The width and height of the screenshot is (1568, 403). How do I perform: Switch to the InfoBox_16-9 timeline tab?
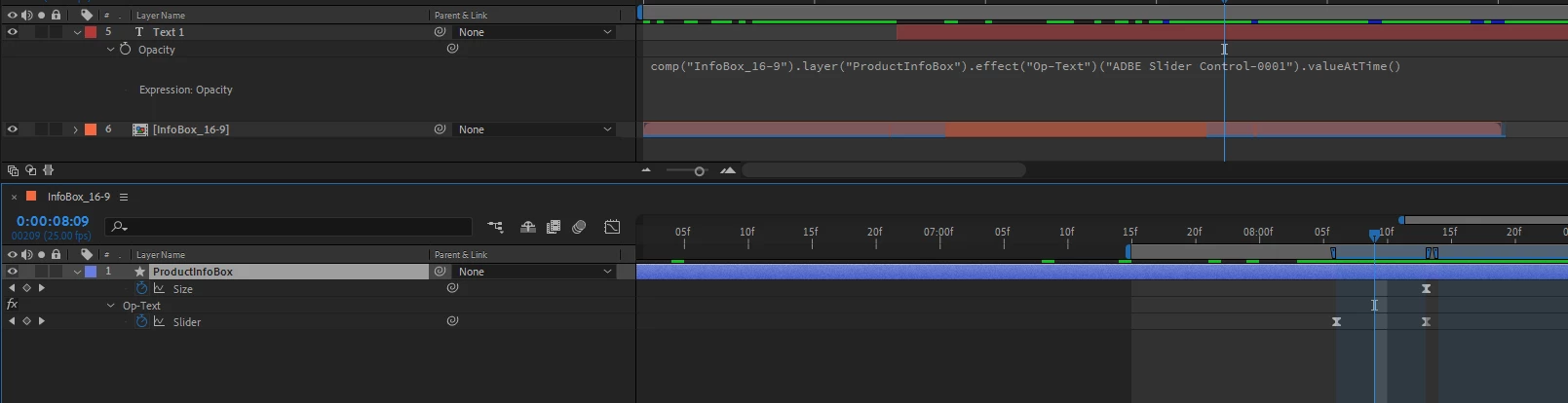(x=79, y=197)
